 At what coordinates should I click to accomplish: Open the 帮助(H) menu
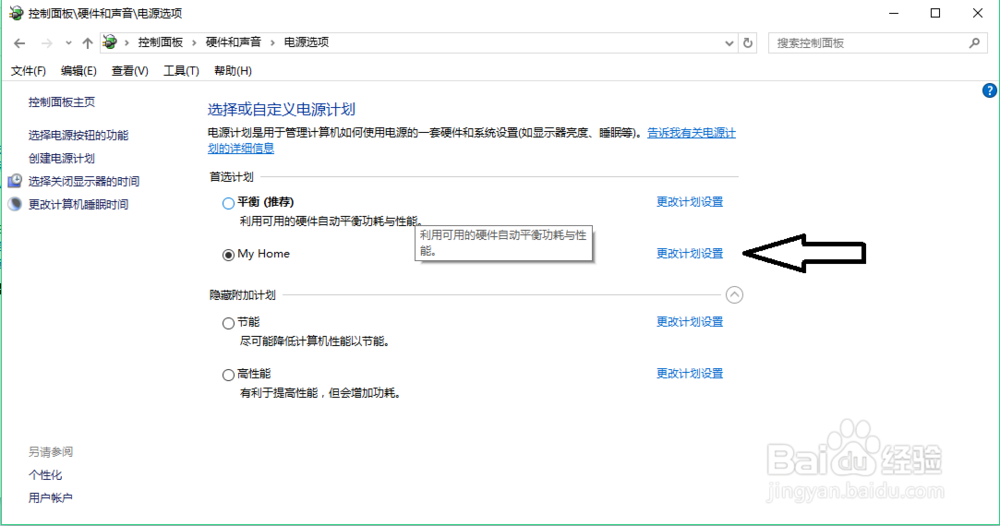click(x=233, y=71)
